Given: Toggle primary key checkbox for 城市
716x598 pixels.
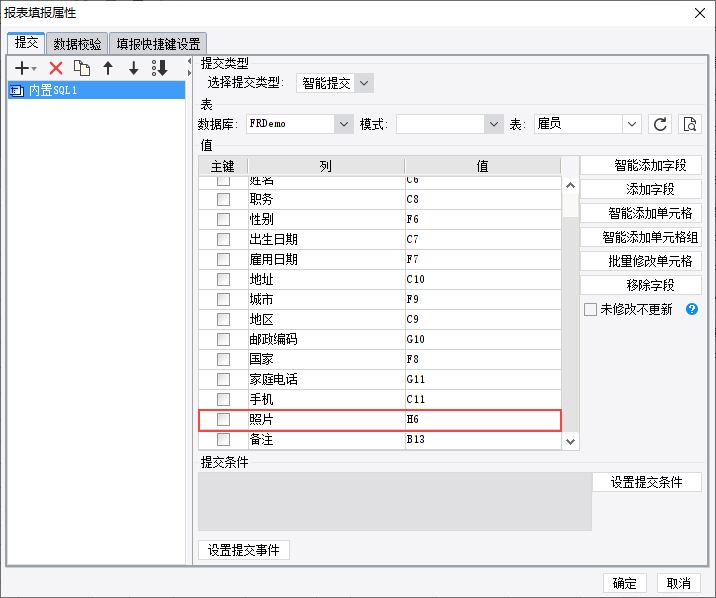Looking at the screenshot, I should coord(223,299).
